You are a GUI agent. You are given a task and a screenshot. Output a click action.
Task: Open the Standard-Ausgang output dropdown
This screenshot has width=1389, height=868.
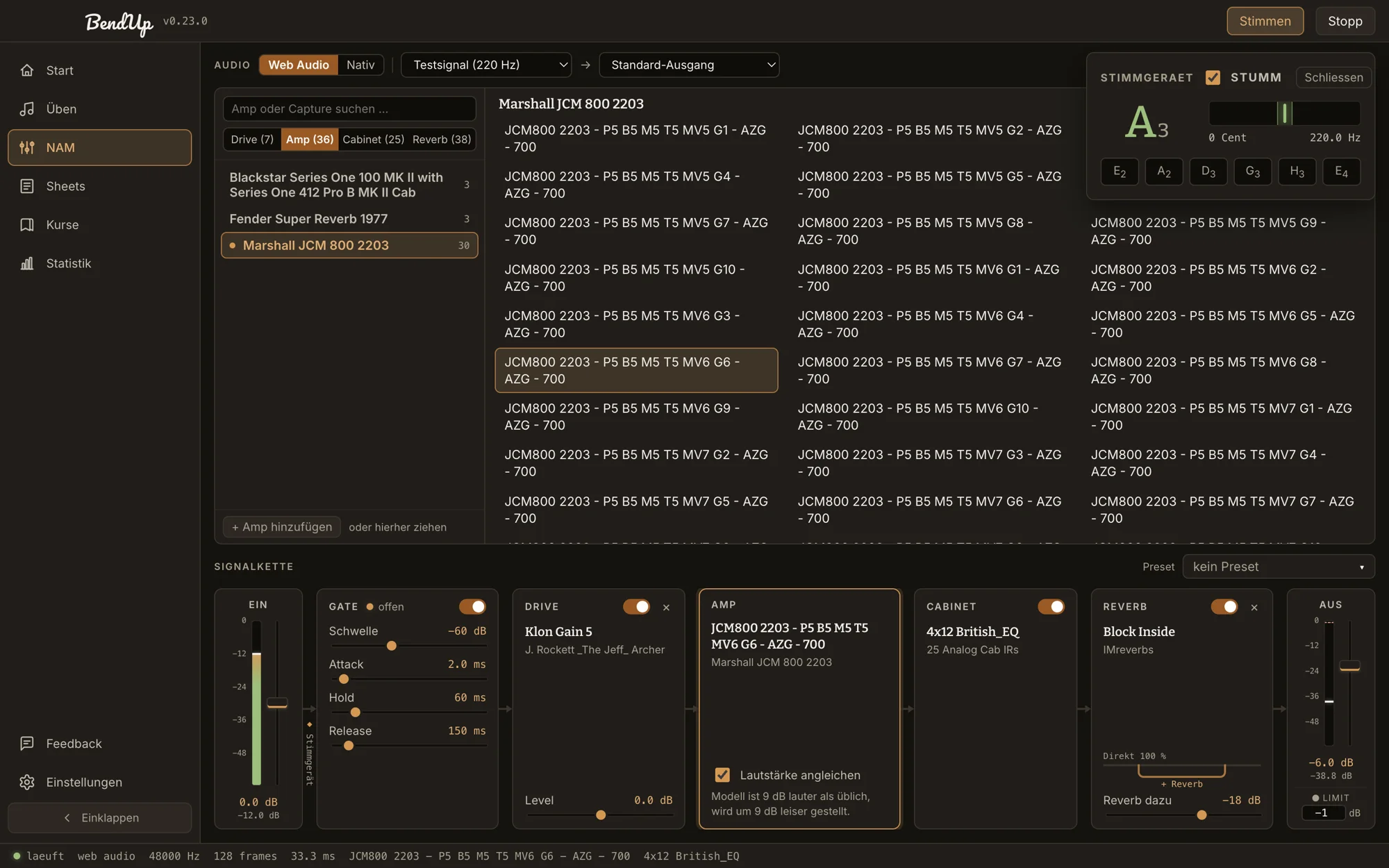[689, 65]
